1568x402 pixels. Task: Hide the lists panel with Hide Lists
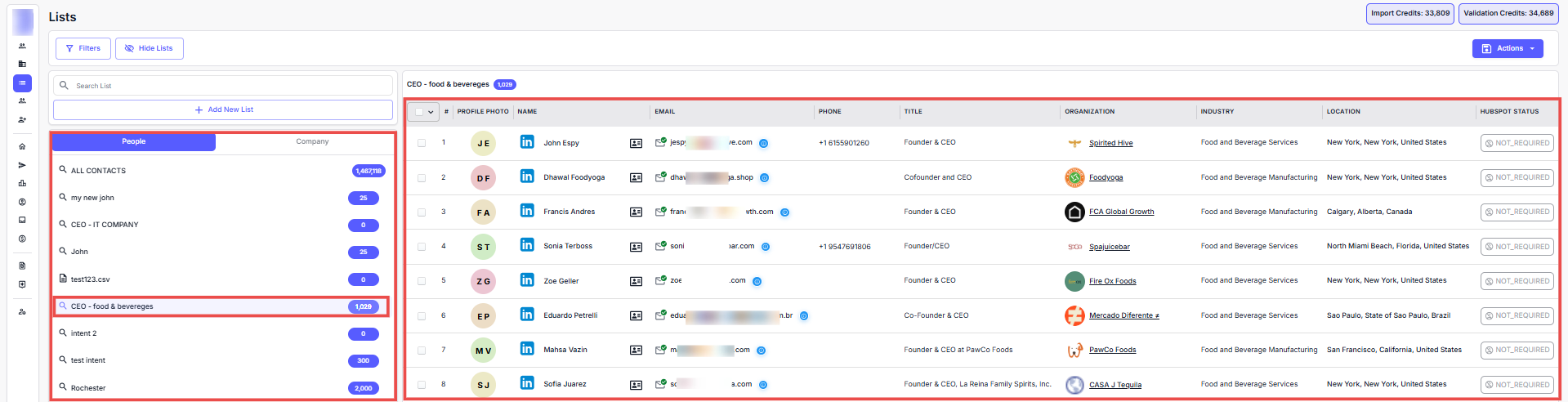click(x=149, y=48)
